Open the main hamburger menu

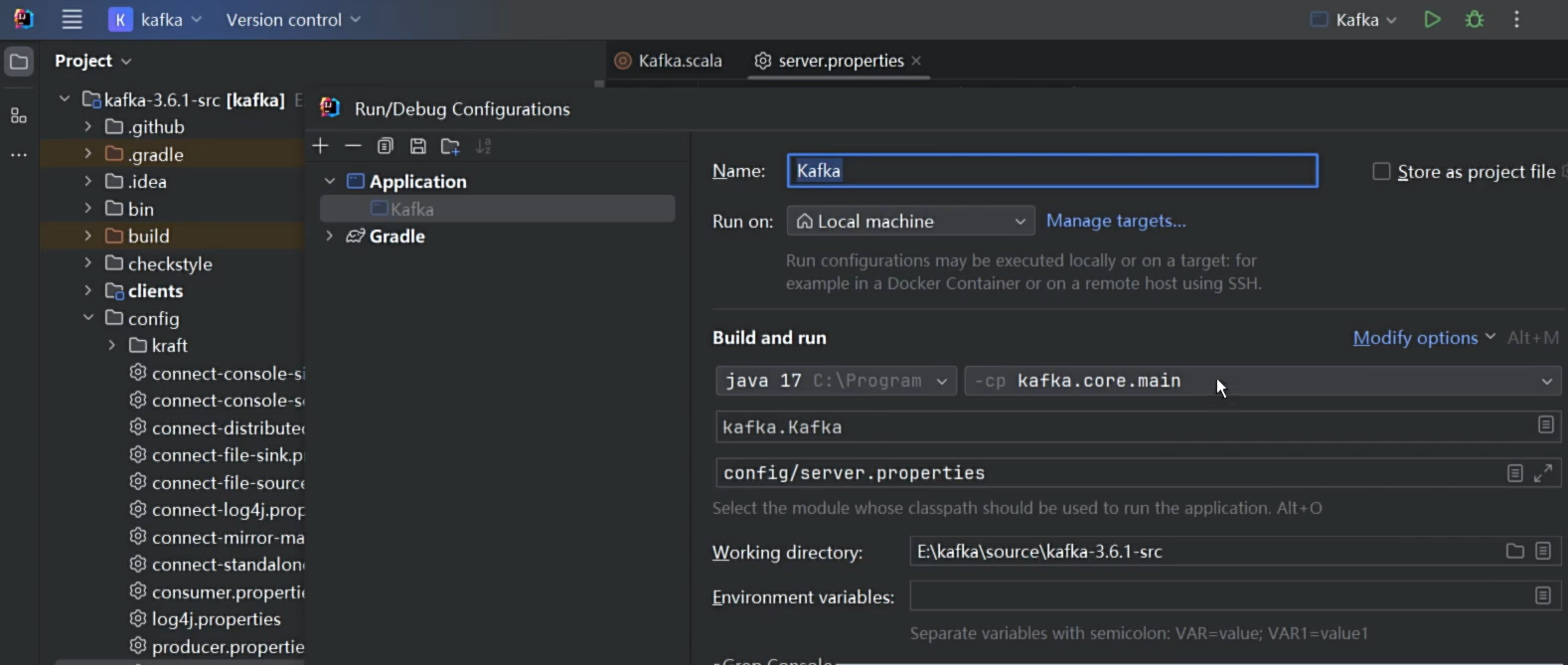point(72,20)
